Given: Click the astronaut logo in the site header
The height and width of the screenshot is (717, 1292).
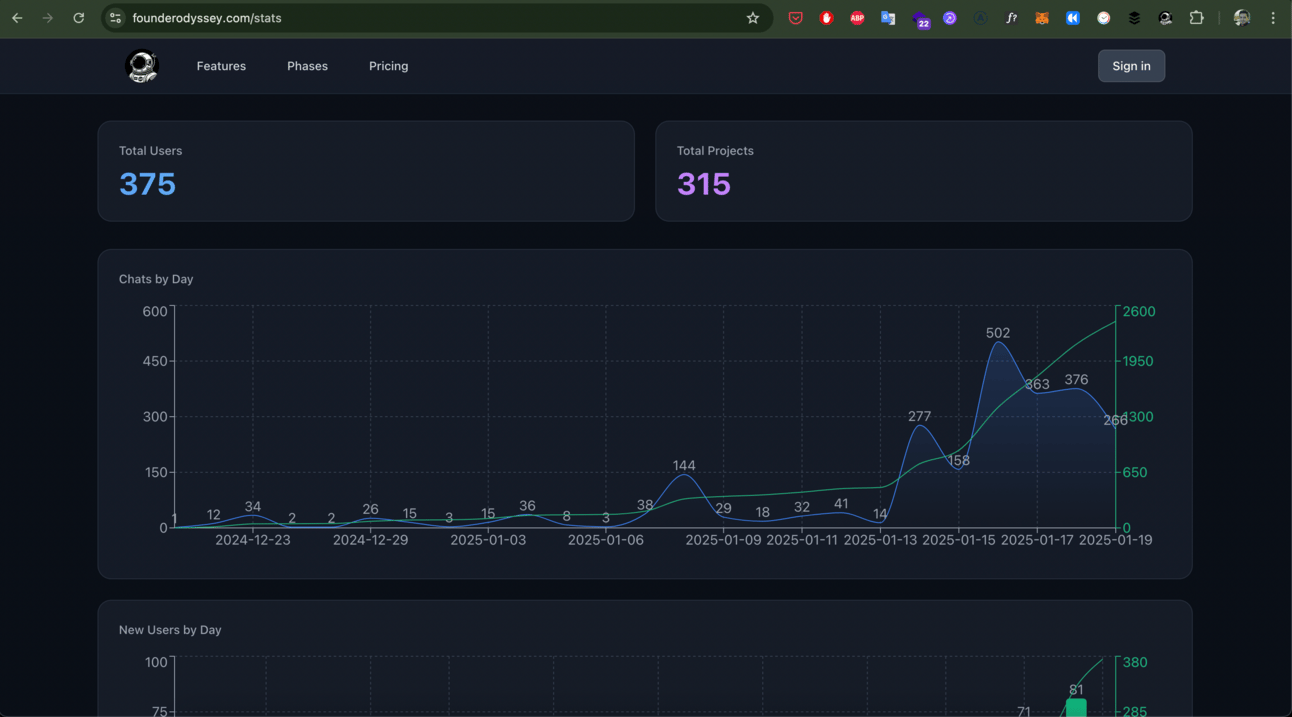Looking at the screenshot, I should click(142, 66).
